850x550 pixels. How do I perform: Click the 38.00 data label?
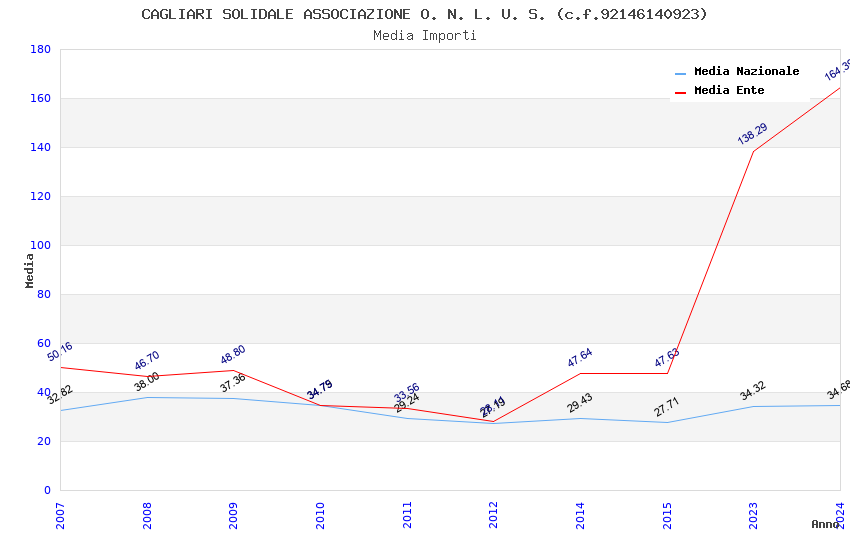click(x=147, y=381)
